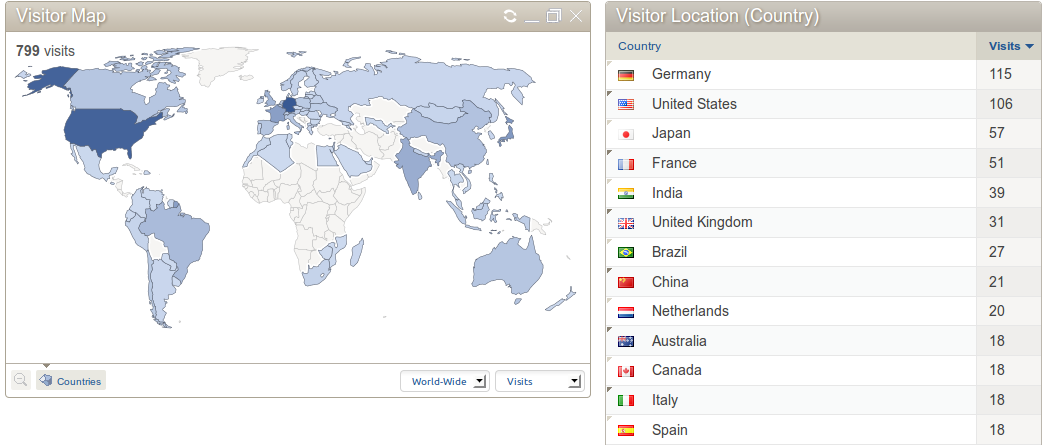Select the Countries view button
This screenshot has height=445, width=1045.
[x=71, y=381]
